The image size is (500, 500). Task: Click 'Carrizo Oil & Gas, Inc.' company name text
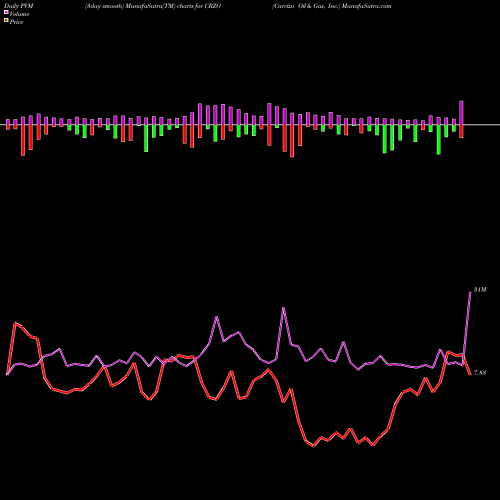(306, 6)
